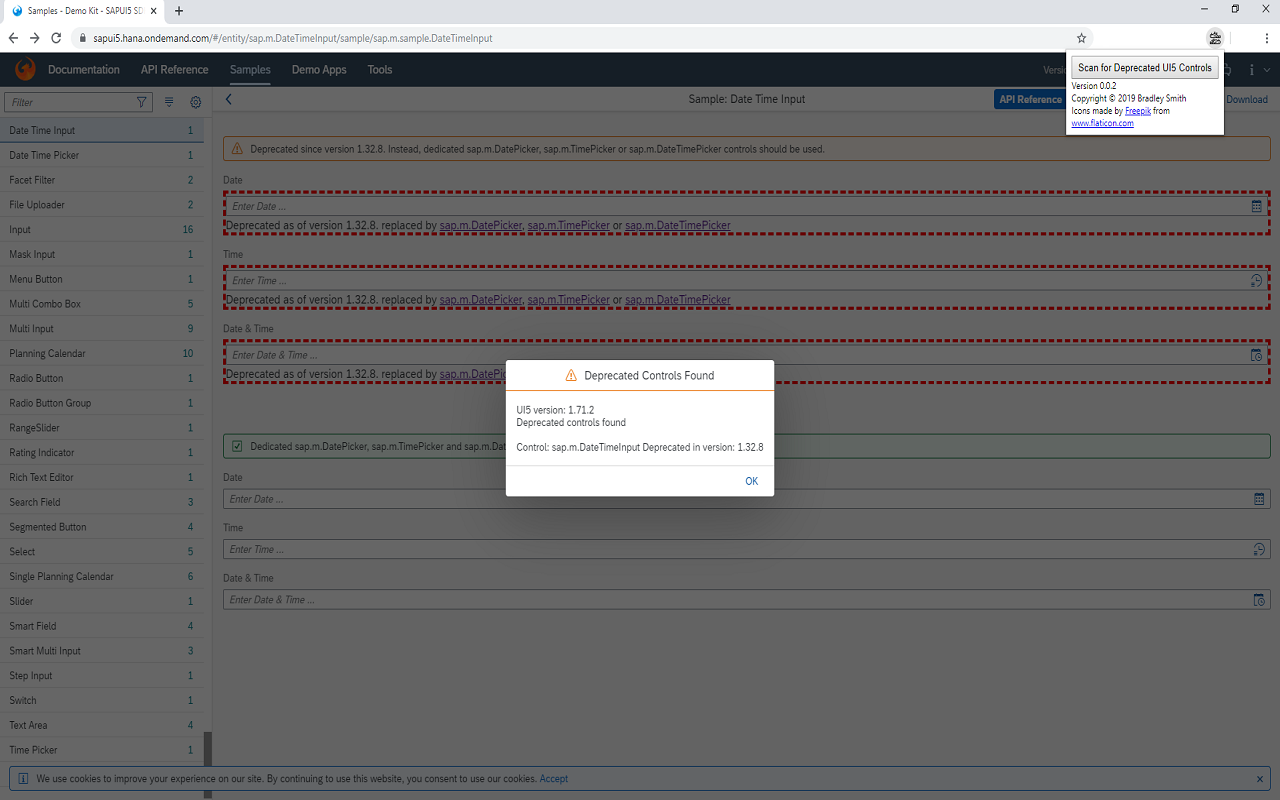Screen dimensions: 1280x800
Task: Click the info icon in the top navigation
Action: click(x=1251, y=70)
